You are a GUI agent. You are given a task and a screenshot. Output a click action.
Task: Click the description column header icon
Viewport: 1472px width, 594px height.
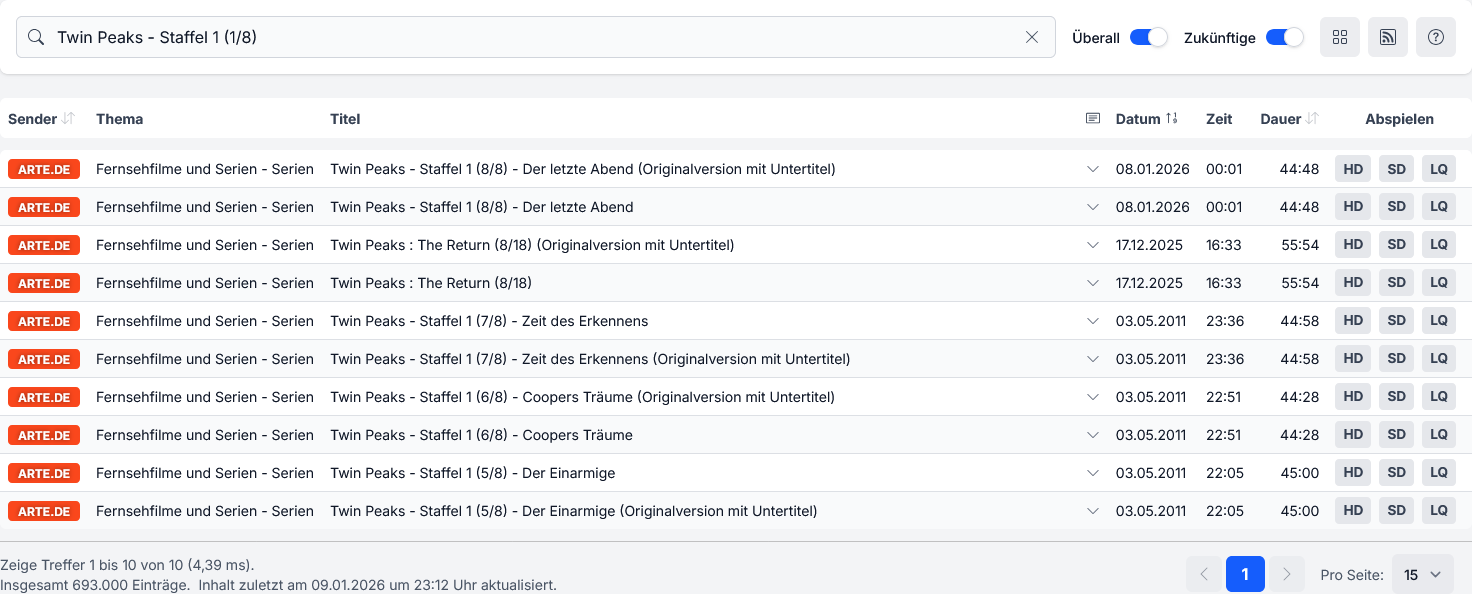(x=1093, y=119)
